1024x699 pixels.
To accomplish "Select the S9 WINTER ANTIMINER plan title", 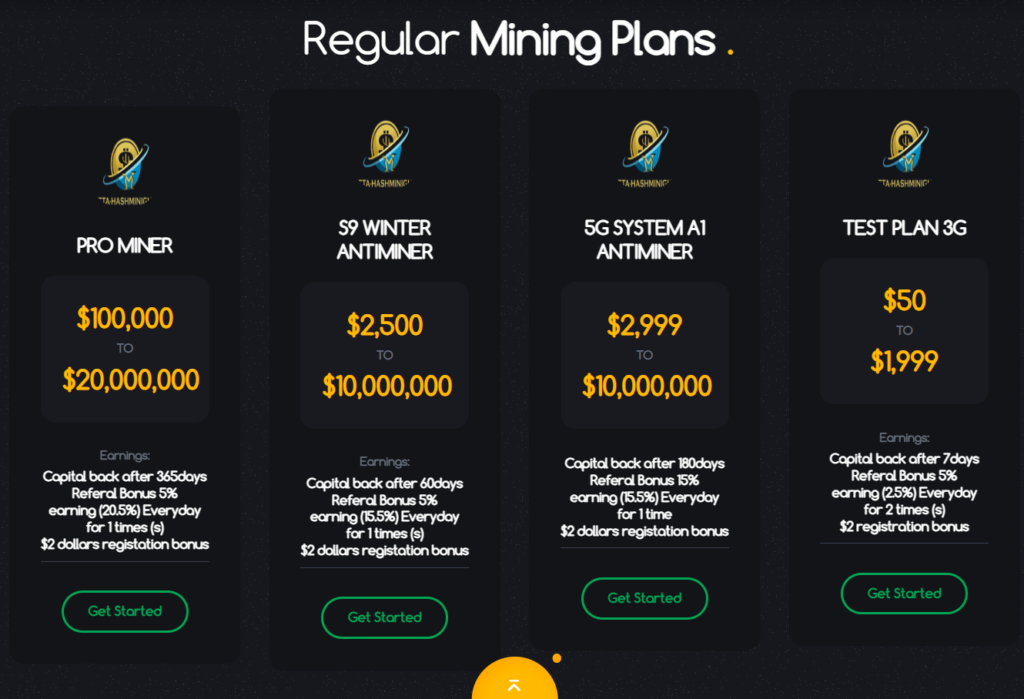I will (x=384, y=240).
